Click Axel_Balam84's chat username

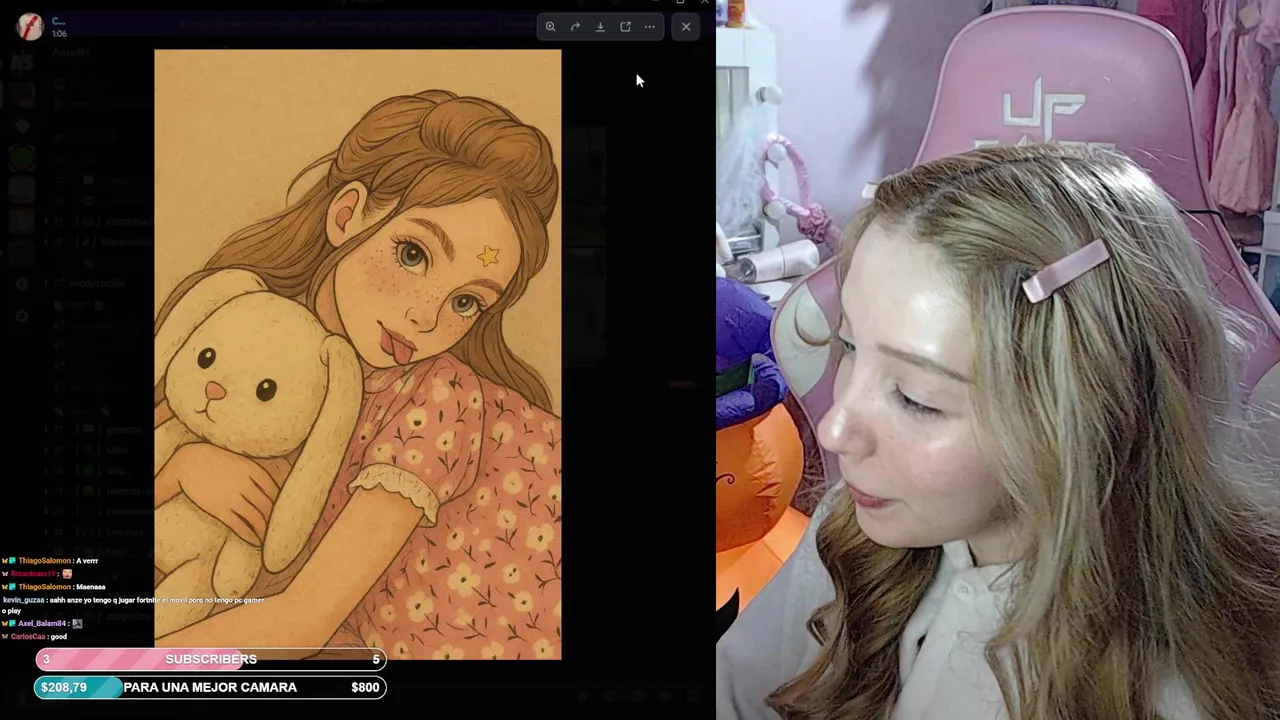point(42,623)
